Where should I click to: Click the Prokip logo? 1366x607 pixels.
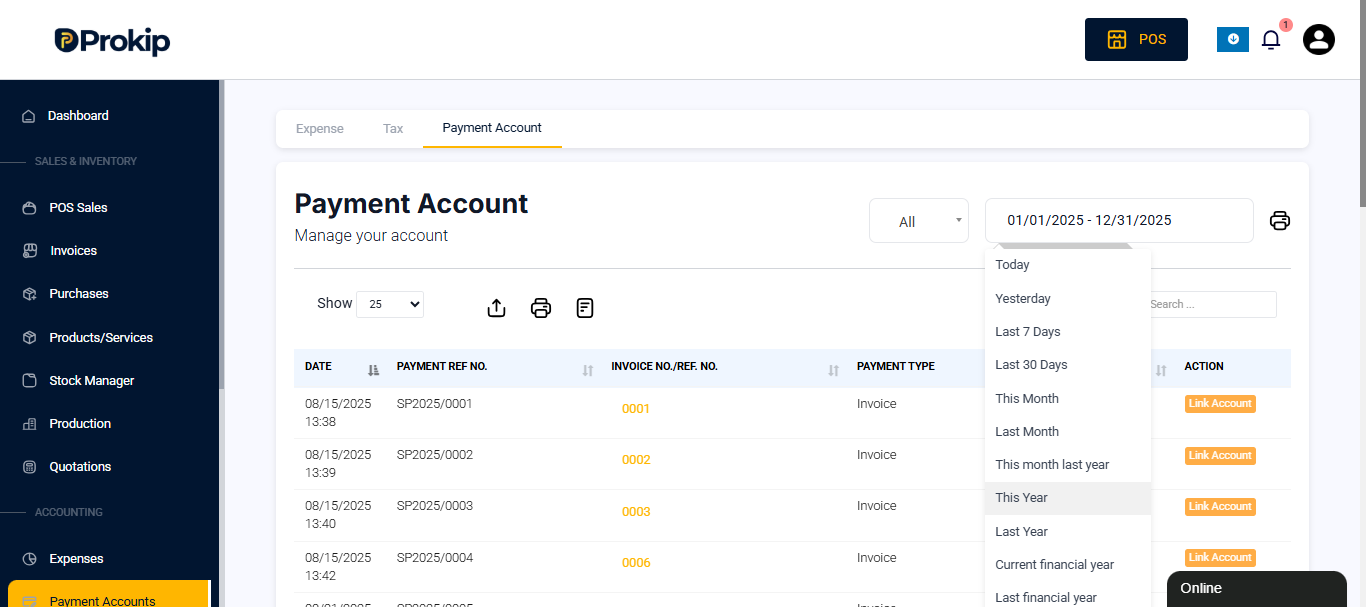(x=112, y=40)
